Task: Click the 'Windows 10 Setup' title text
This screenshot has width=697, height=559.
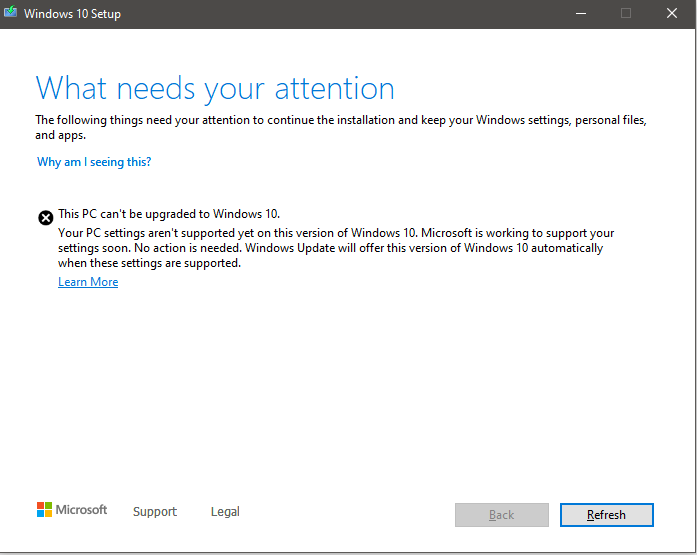Action: click(72, 14)
